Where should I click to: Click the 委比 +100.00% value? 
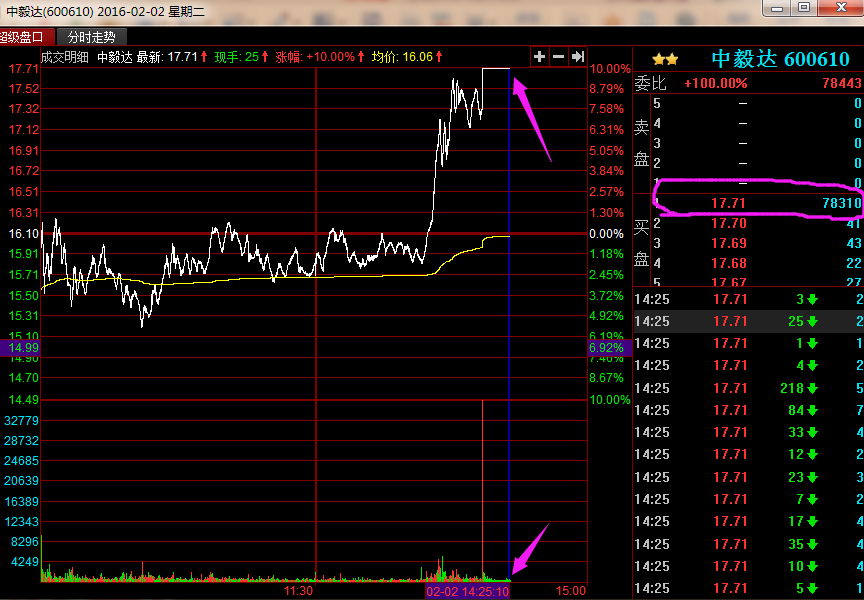point(715,83)
